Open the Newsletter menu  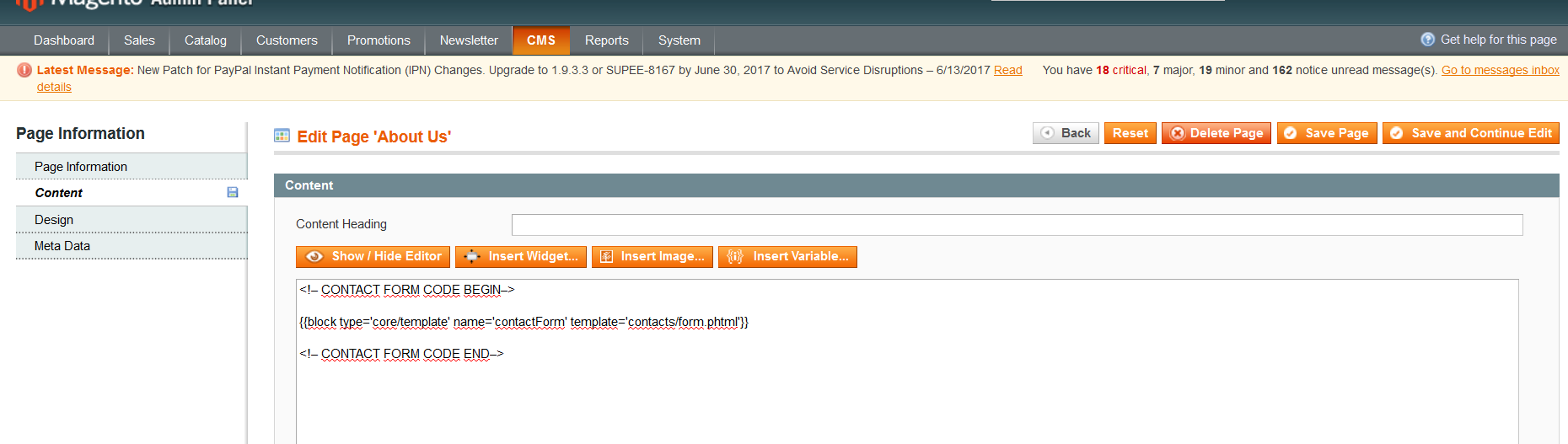click(x=469, y=40)
